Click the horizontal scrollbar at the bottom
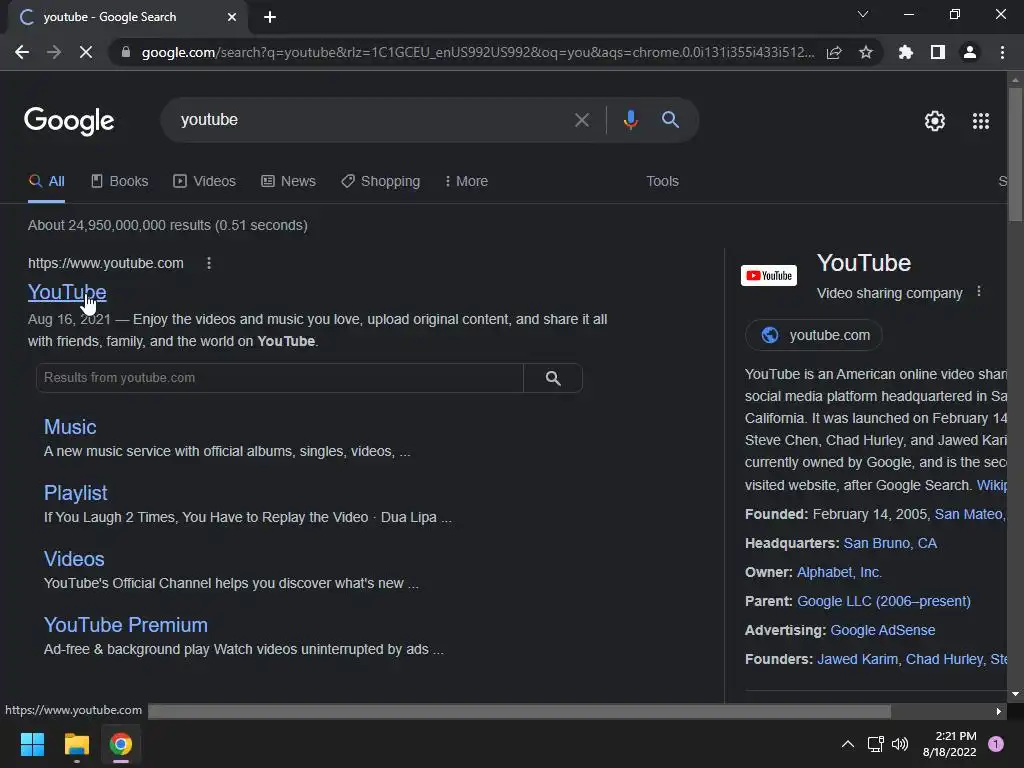This screenshot has width=1024, height=768. [x=519, y=711]
